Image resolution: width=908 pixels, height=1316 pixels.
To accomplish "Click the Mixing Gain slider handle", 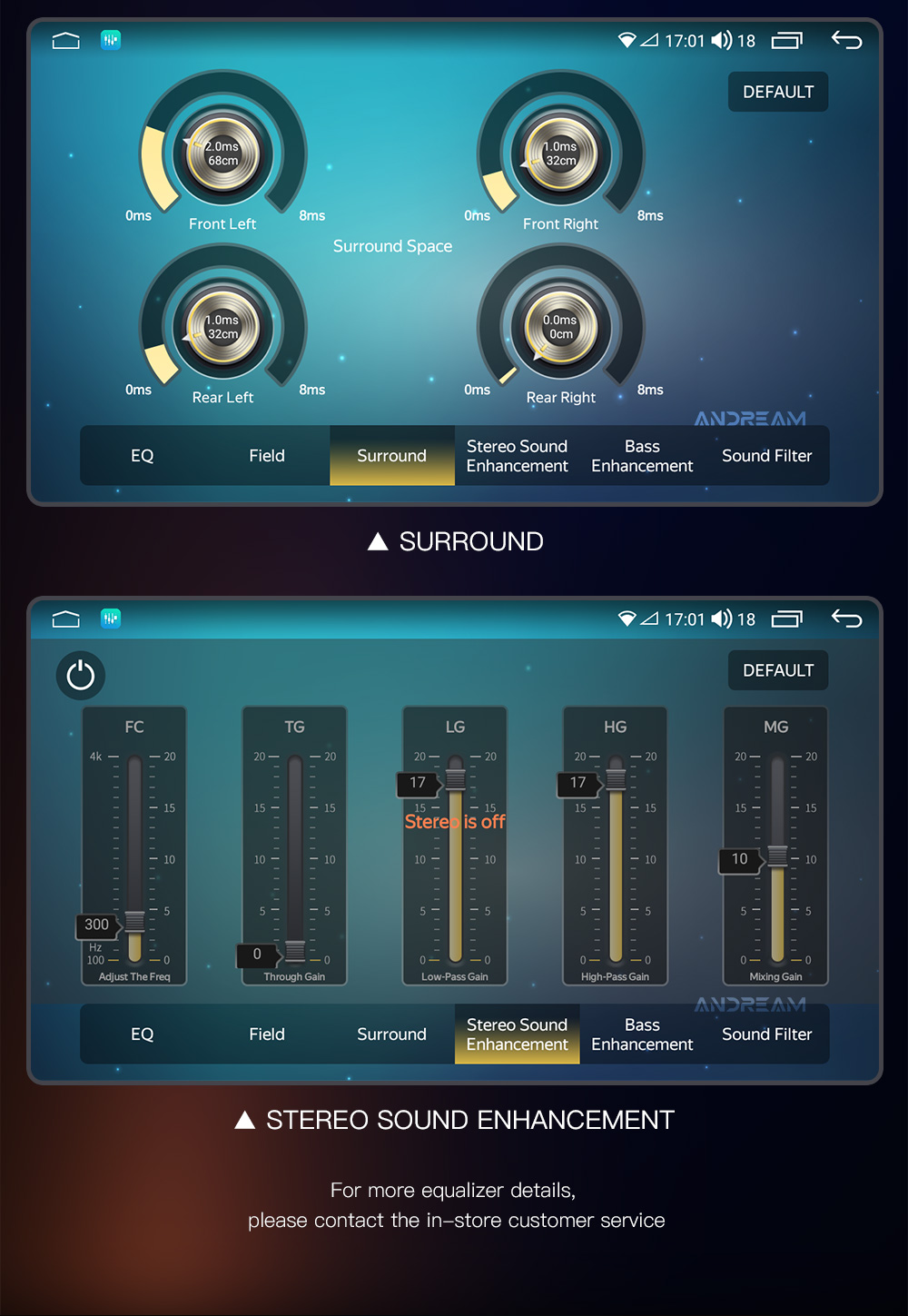I will (778, 856).
